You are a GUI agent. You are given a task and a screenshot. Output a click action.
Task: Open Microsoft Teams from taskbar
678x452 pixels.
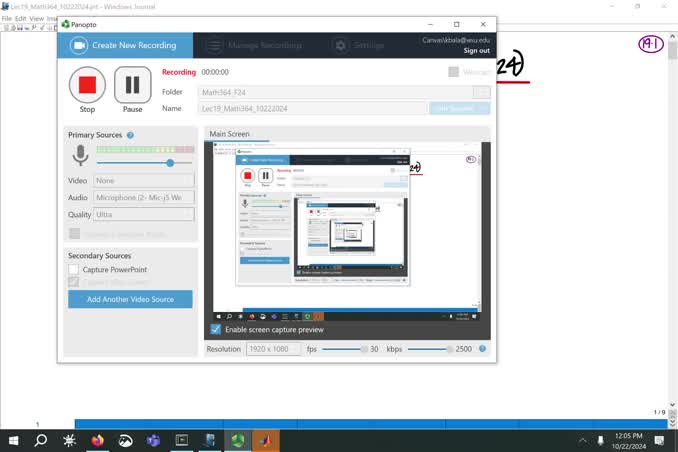(x=153, y=440)
